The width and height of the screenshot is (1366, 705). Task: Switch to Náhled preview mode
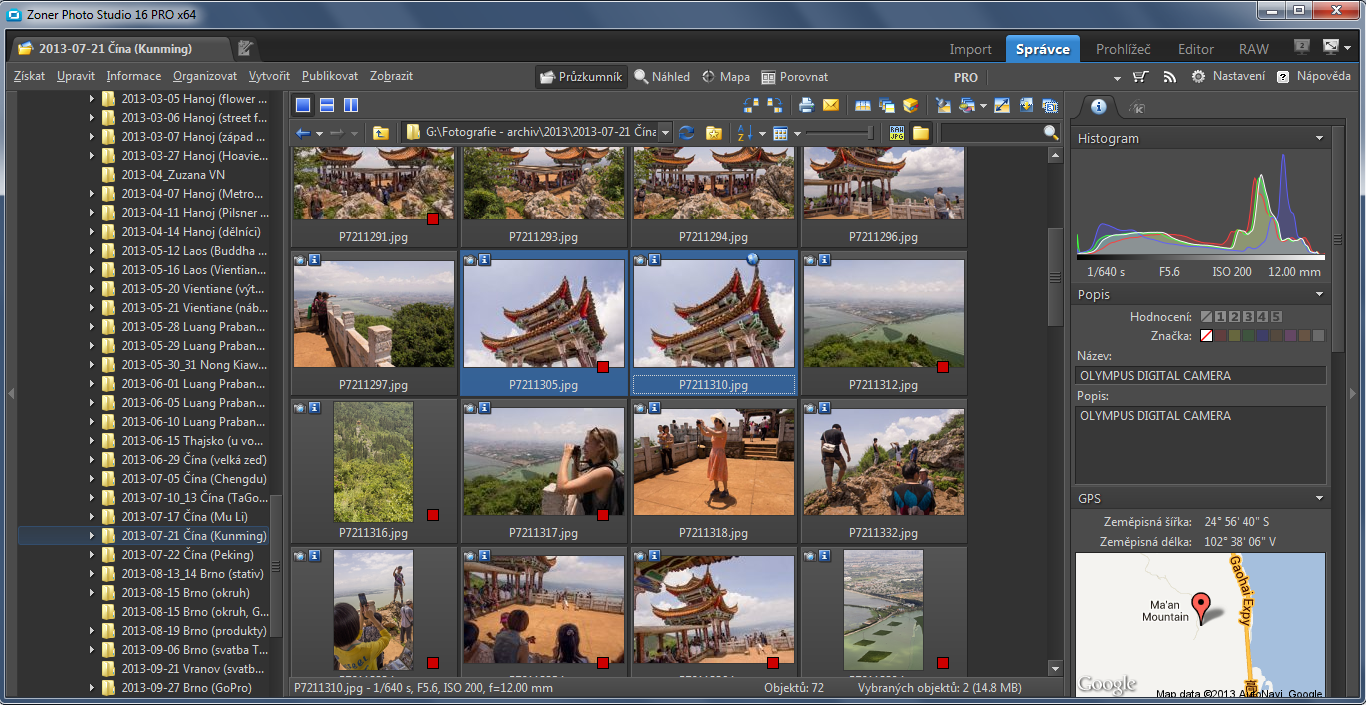(662, 77)
